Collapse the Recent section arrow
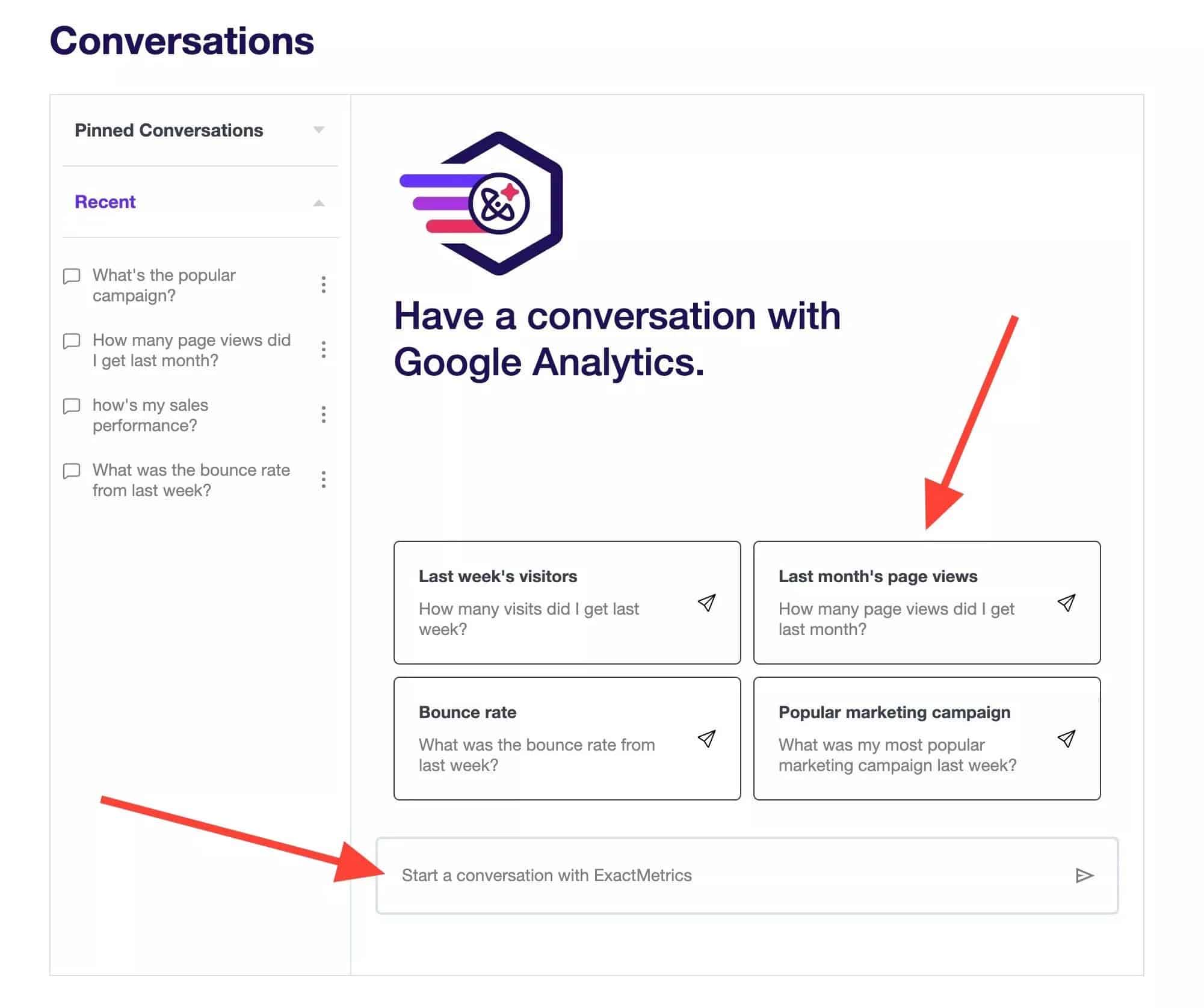 click(x=319, y=203)
